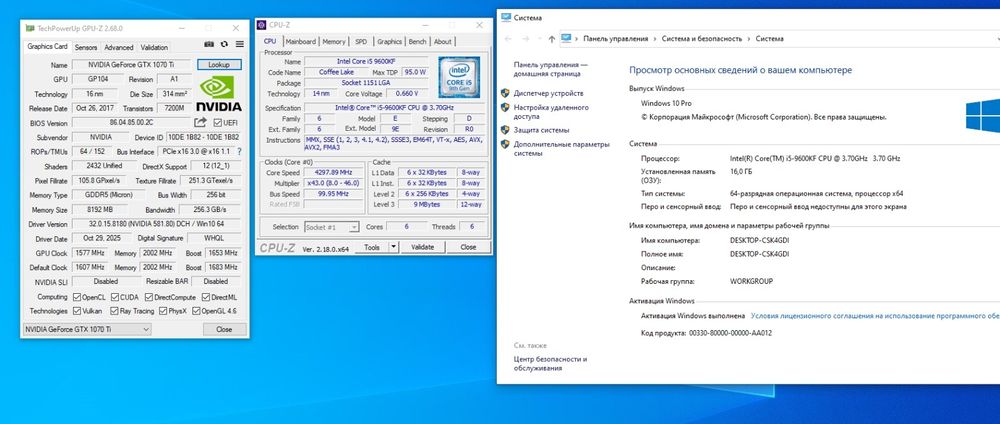Screen dimensions: 1000x424
Task: Click the Close button in GPU-Z
Action: click(x=224, y=330)
